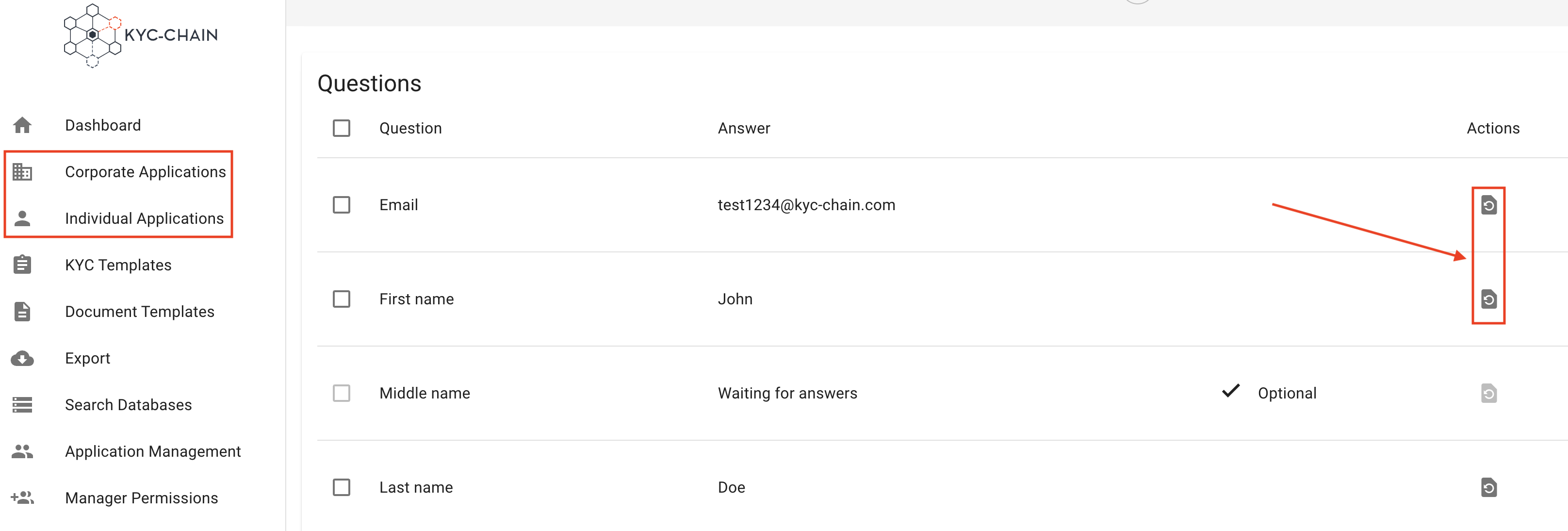Check the Last name question checkbox

tap(342, 487)
